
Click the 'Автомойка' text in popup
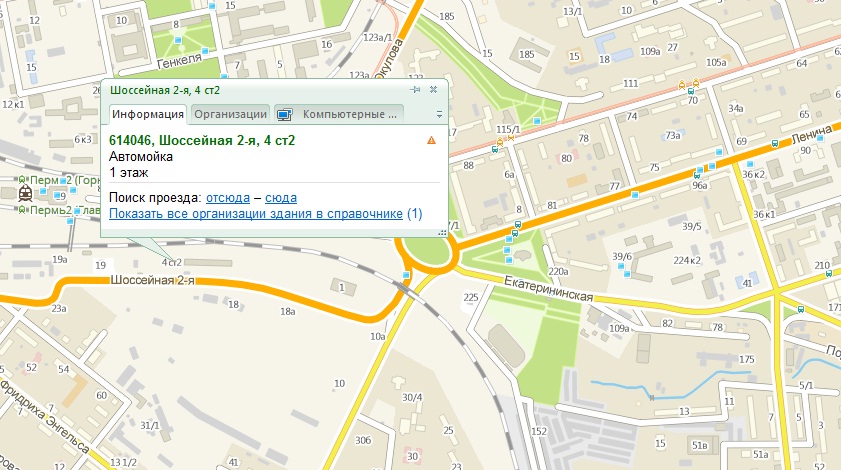coord(141,157)
